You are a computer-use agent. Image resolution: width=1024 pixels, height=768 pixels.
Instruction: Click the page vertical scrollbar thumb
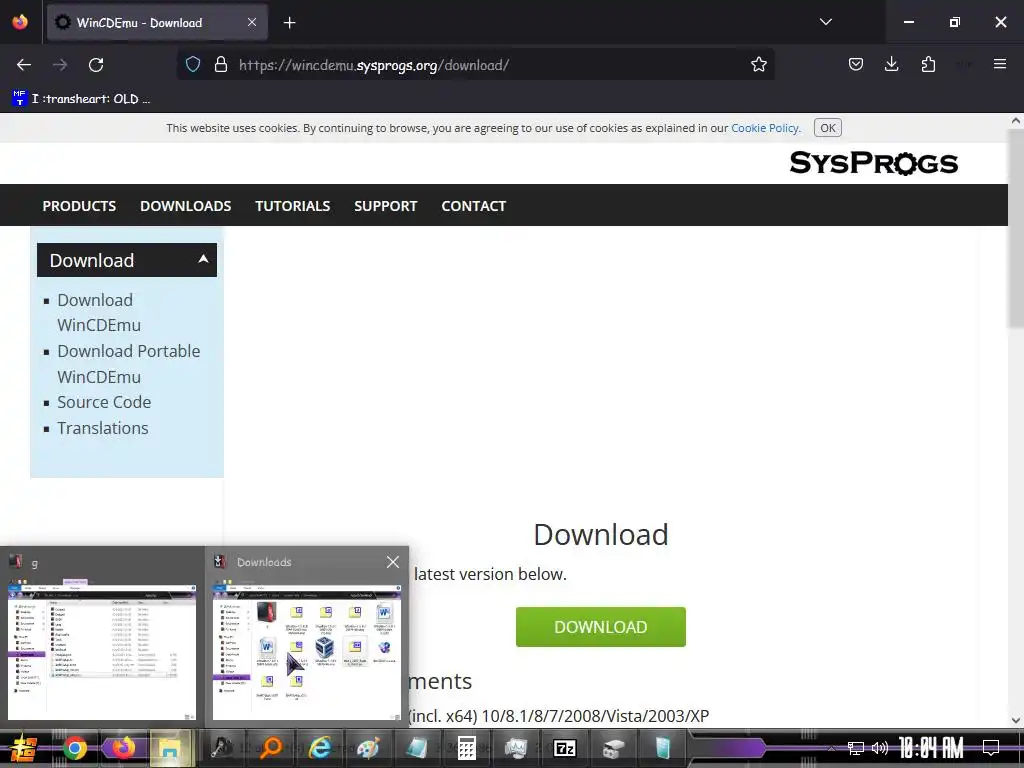[x=1016, y=229]
